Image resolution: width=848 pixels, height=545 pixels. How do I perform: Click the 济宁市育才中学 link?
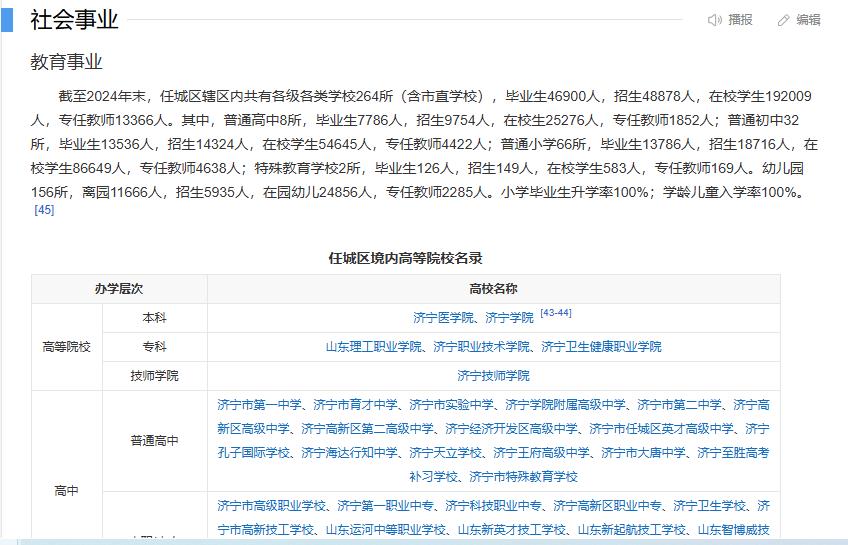pos(355,405)
